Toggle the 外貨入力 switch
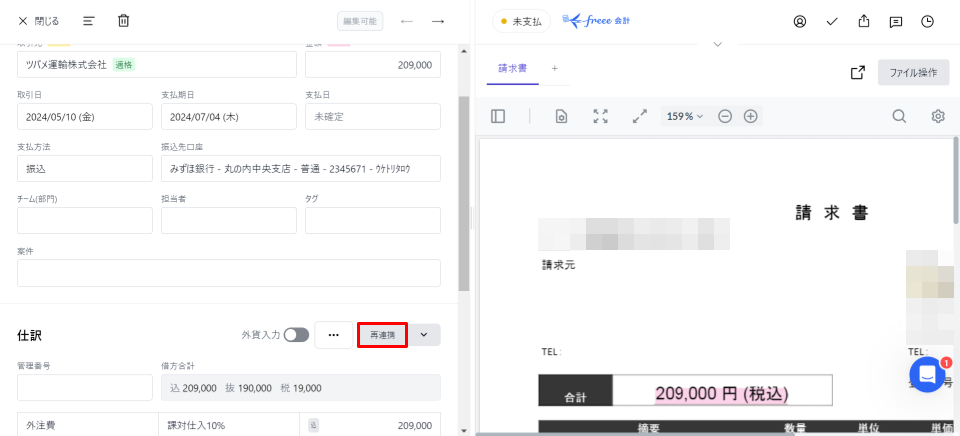 click(296, 335)
